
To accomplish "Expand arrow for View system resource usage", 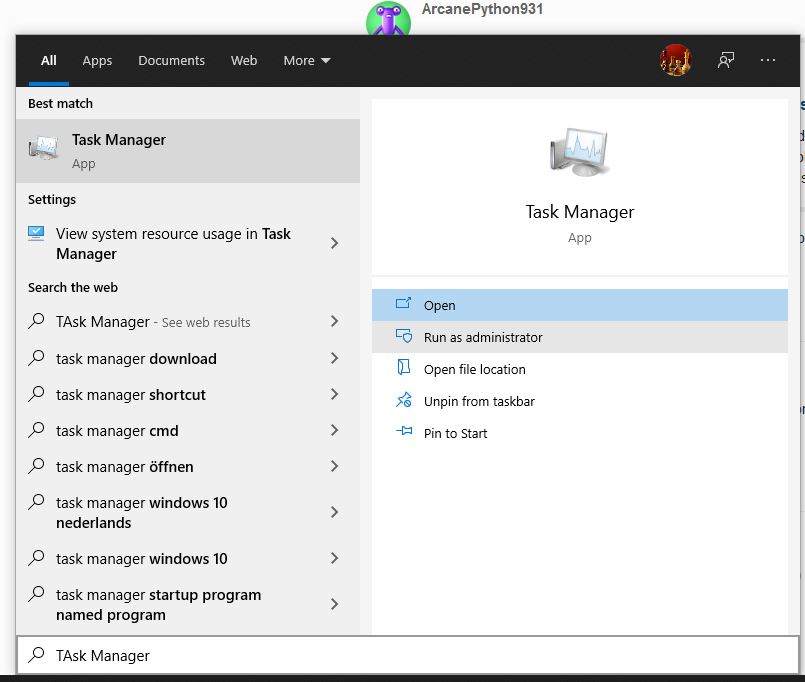I will coord(334,243).
